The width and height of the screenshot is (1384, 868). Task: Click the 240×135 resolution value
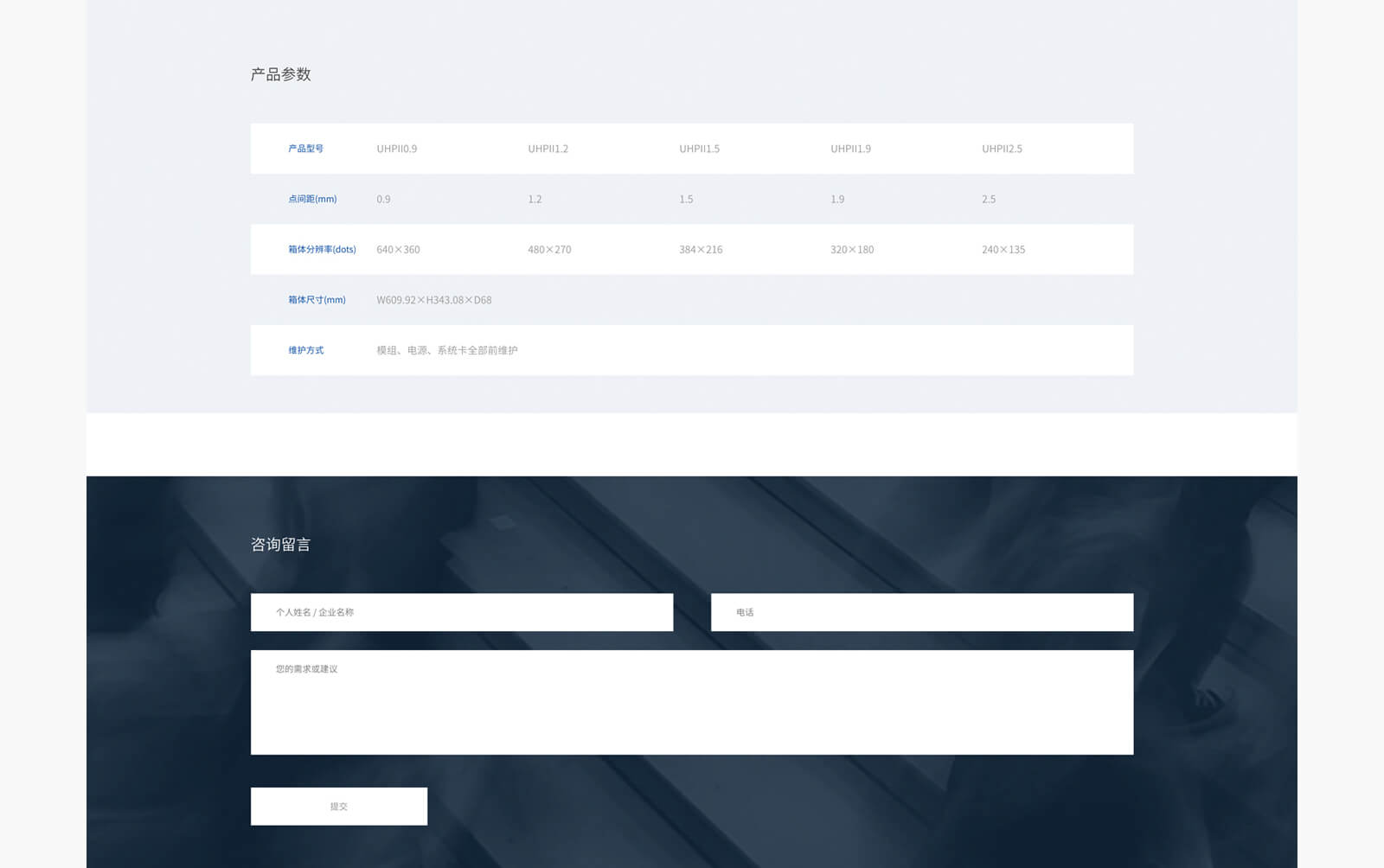pyautogui.click(x=1003, y=250)
